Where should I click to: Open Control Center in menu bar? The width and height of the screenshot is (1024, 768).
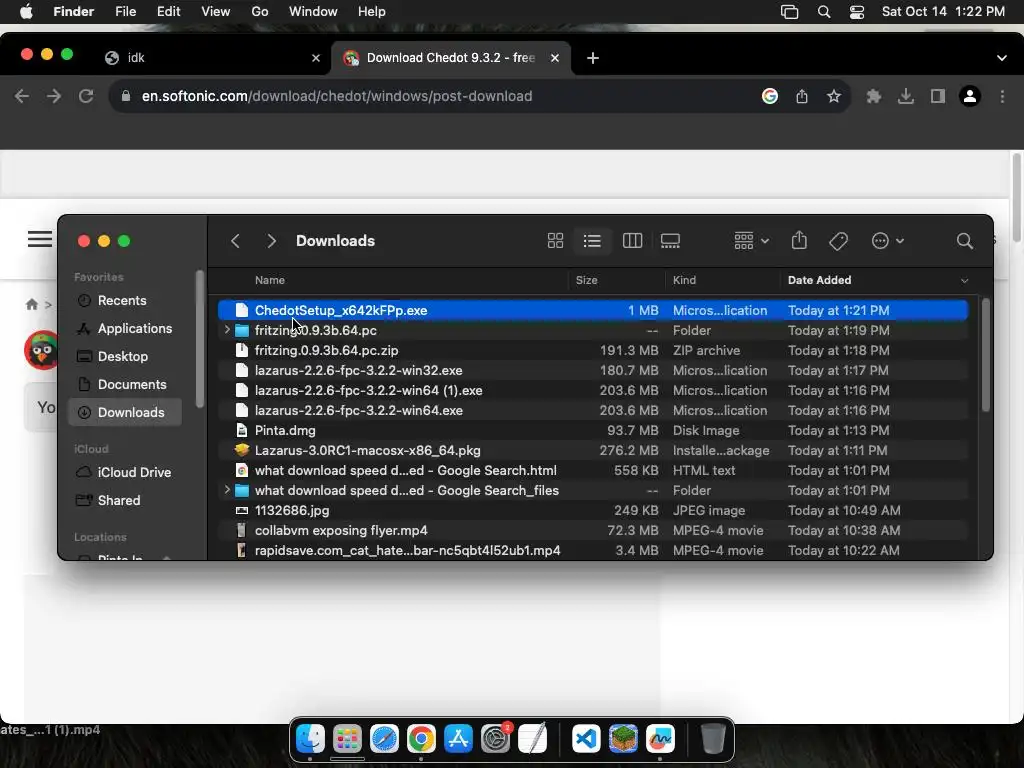857,12
